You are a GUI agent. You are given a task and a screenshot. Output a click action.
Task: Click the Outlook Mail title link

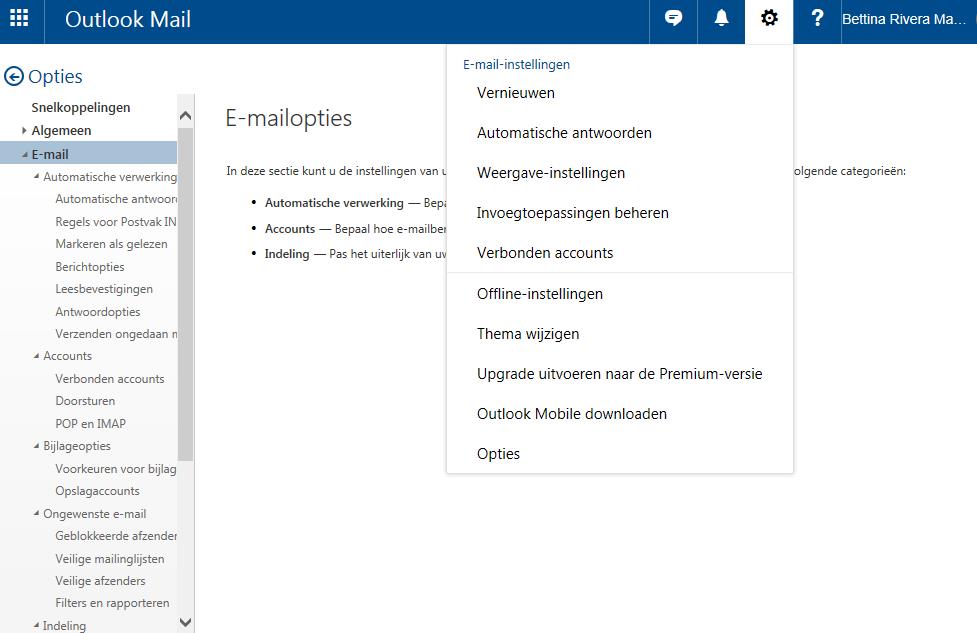click(x=128, y=19)
